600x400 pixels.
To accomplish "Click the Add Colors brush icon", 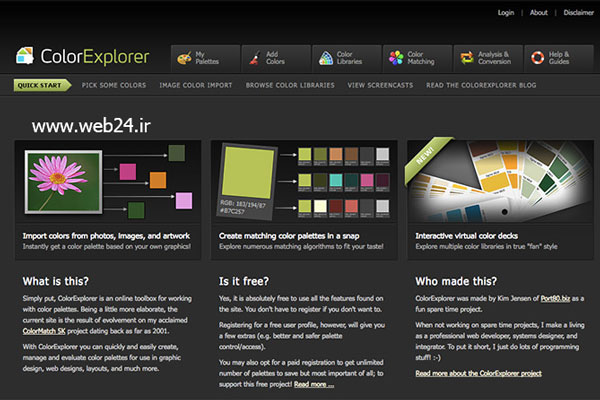I will point(254,58).
